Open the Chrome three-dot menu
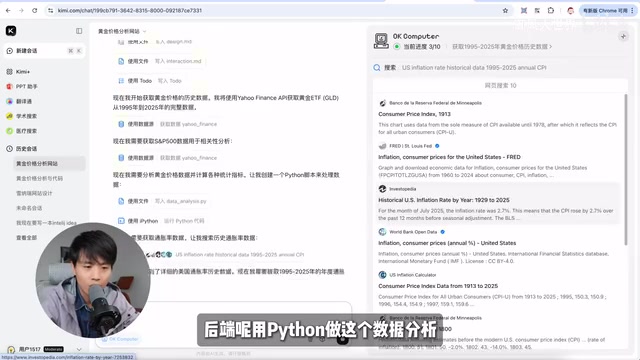 pos(632,11)
